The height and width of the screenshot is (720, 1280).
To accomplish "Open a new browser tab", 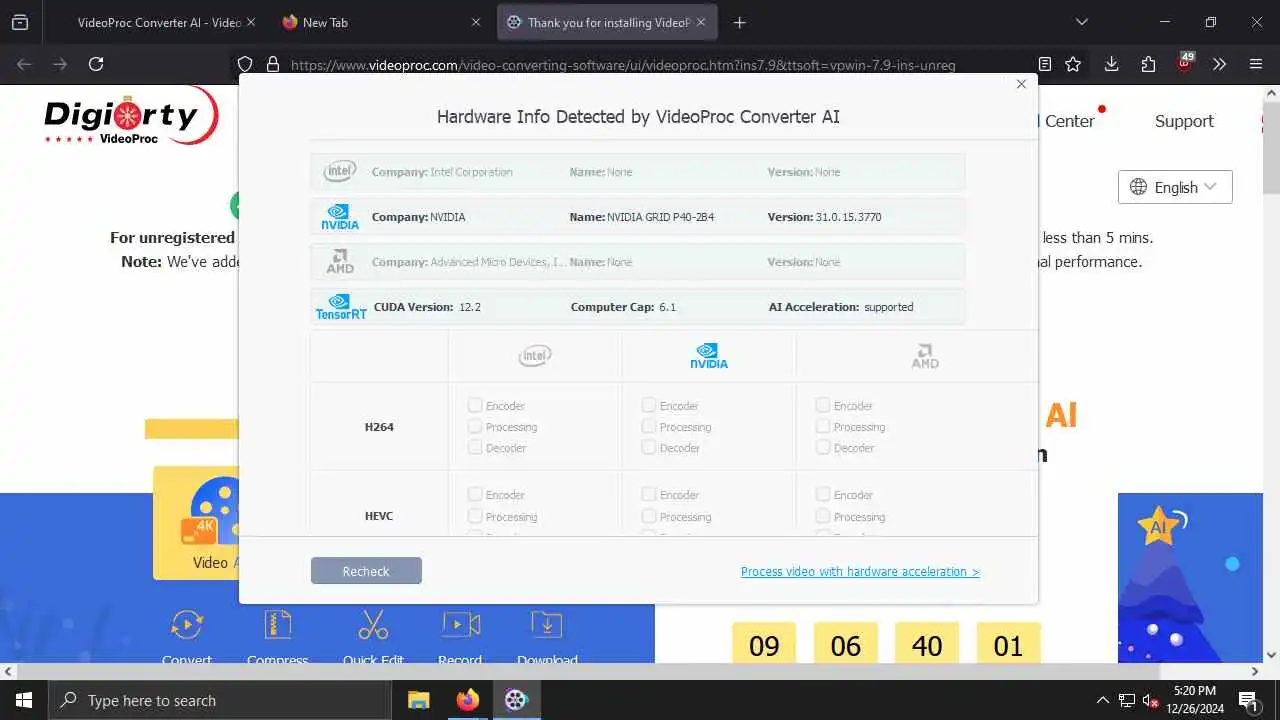I will click(x=740, y=22).
